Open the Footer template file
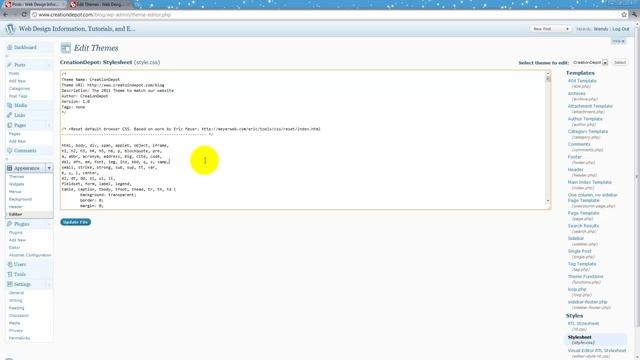 575,157
